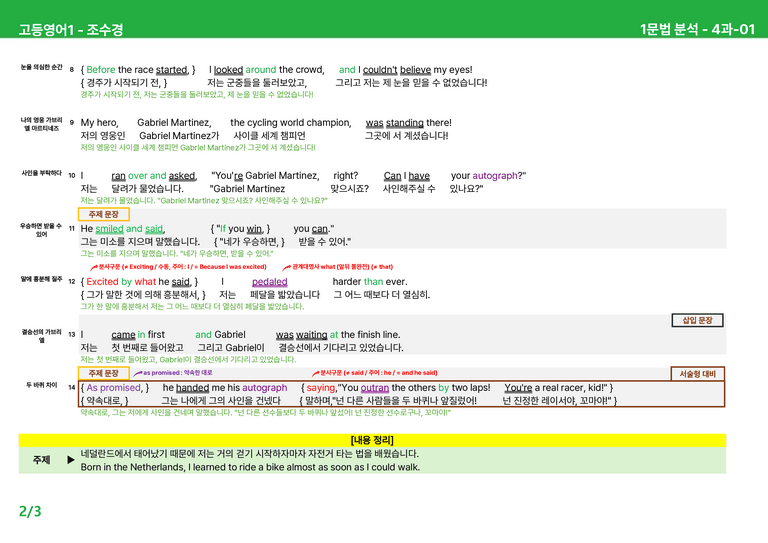Click the underlined word ran
The height and width of the screenshot is (543, 768).
pyautogui.click(x=119, y=175)
